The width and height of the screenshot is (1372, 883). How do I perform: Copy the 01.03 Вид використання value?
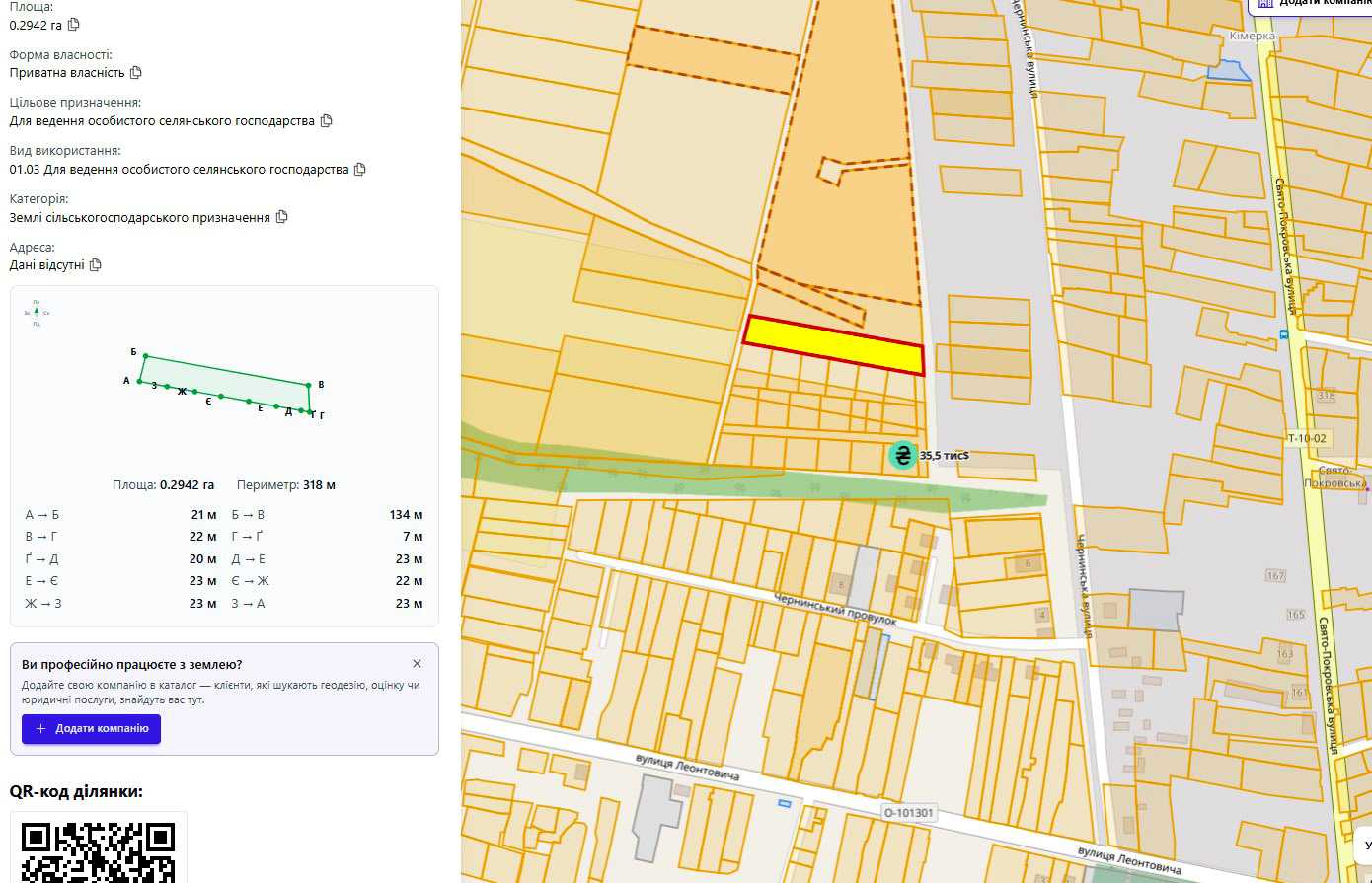[x=360, y=169]
